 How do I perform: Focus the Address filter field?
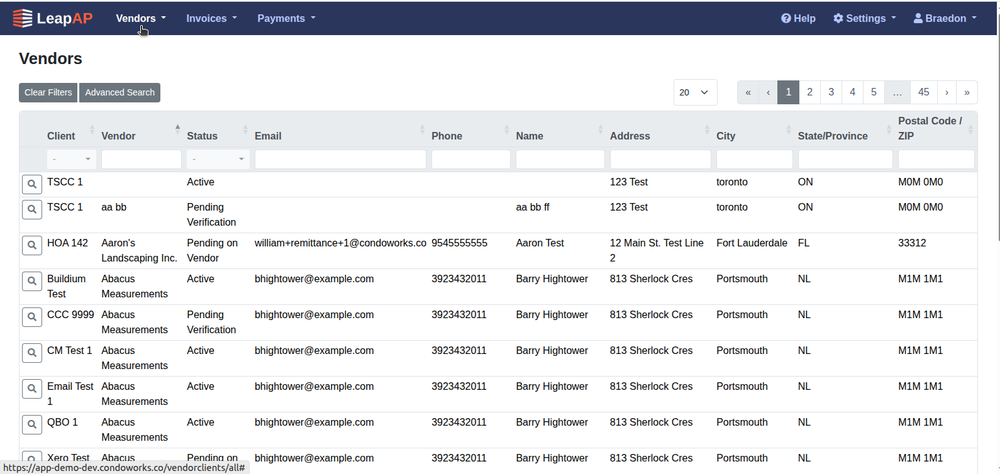pyautogui.click(x=660, y=159)
